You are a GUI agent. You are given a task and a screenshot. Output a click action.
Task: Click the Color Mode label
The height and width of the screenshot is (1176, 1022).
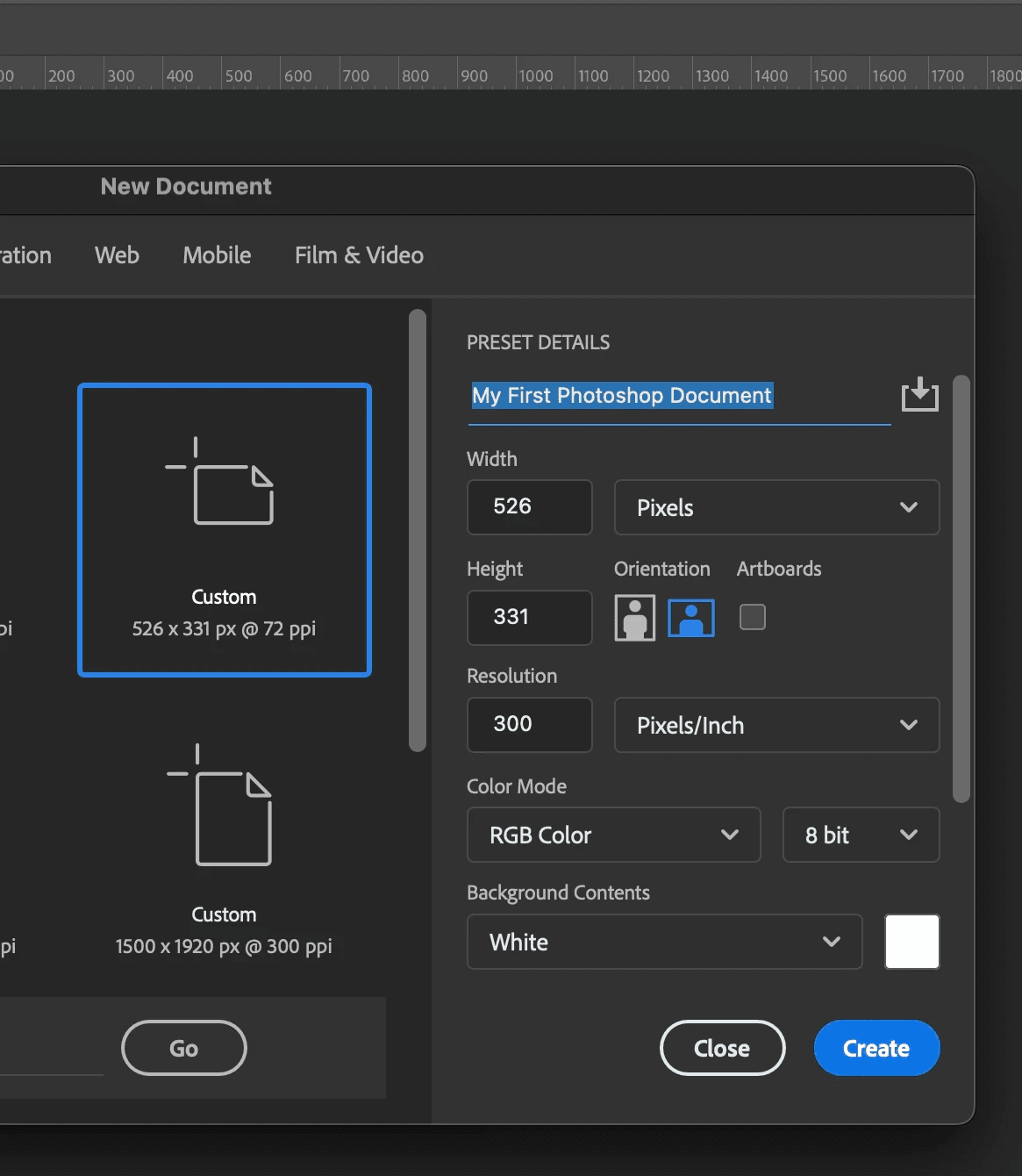point(517,786)
